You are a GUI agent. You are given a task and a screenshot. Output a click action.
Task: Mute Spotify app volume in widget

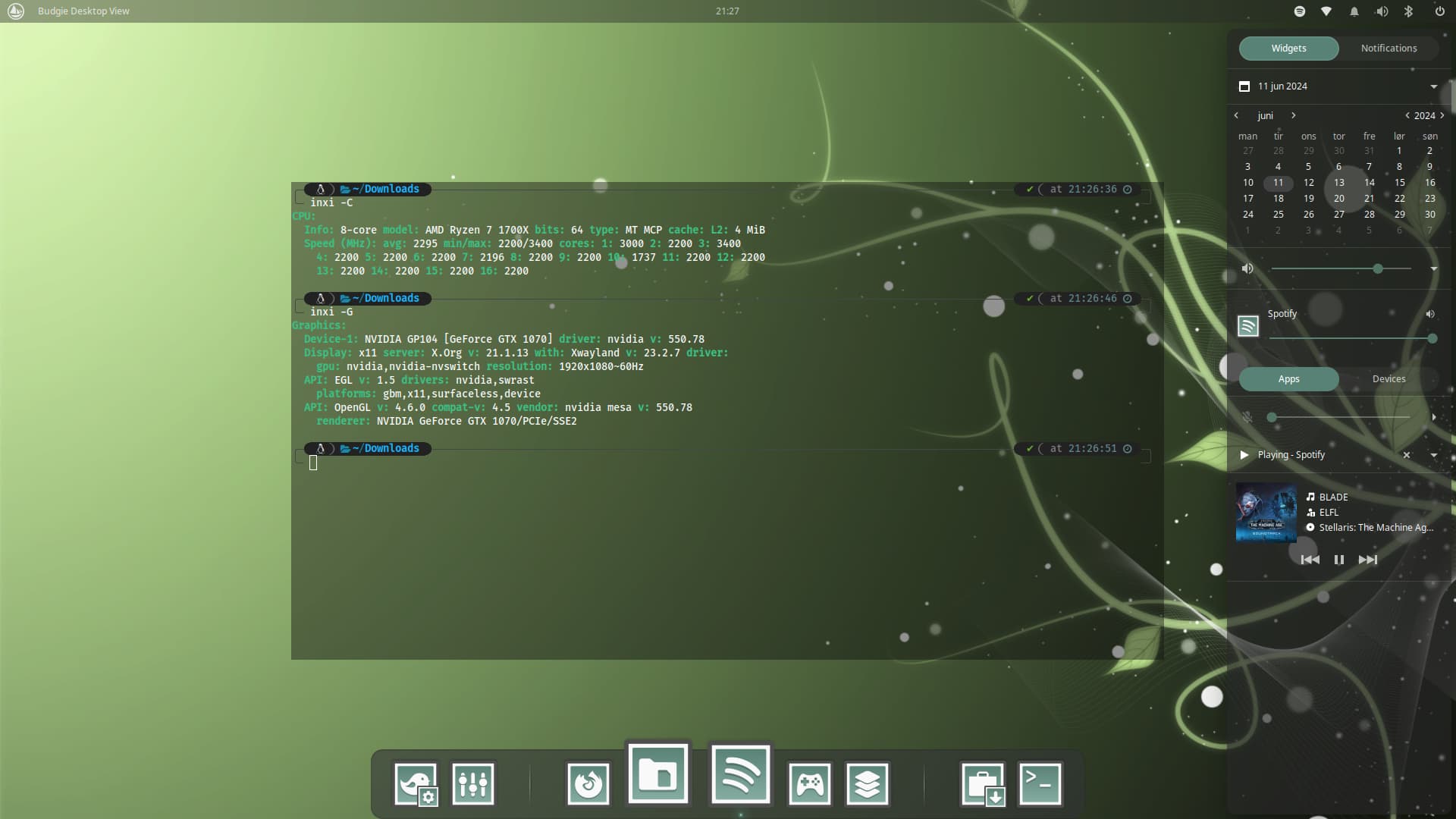(1429, 314)
